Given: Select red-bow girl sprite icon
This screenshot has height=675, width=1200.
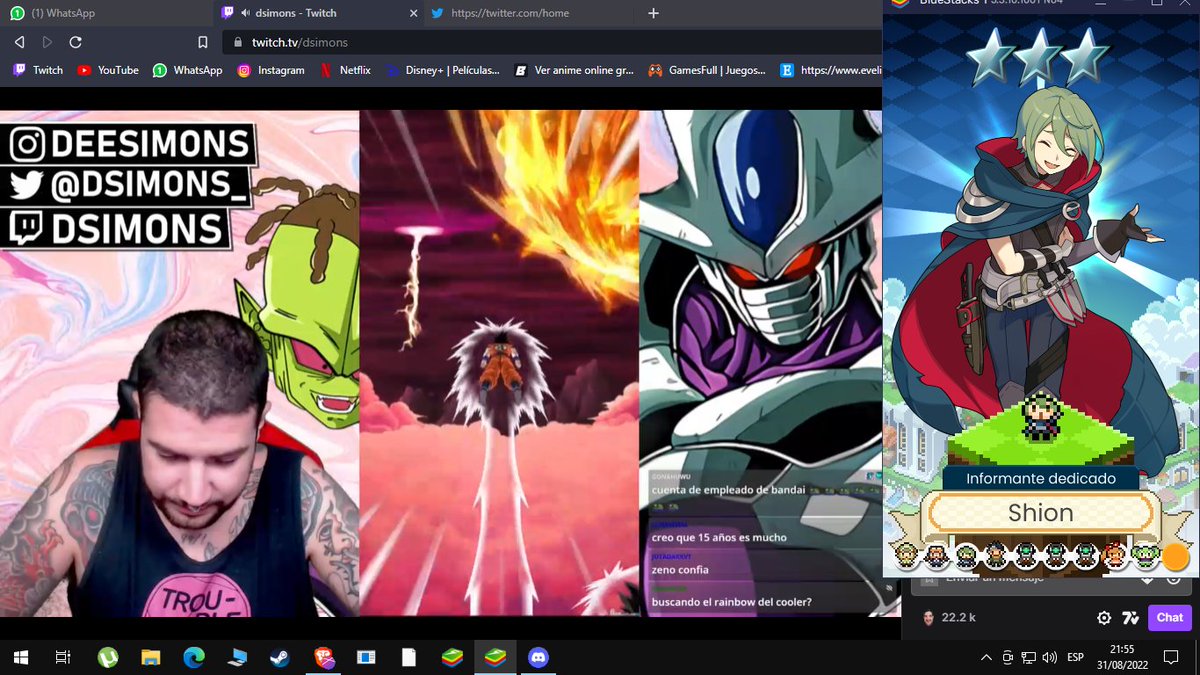Looking at the screenshot, I should click(x=1115, y=556).
